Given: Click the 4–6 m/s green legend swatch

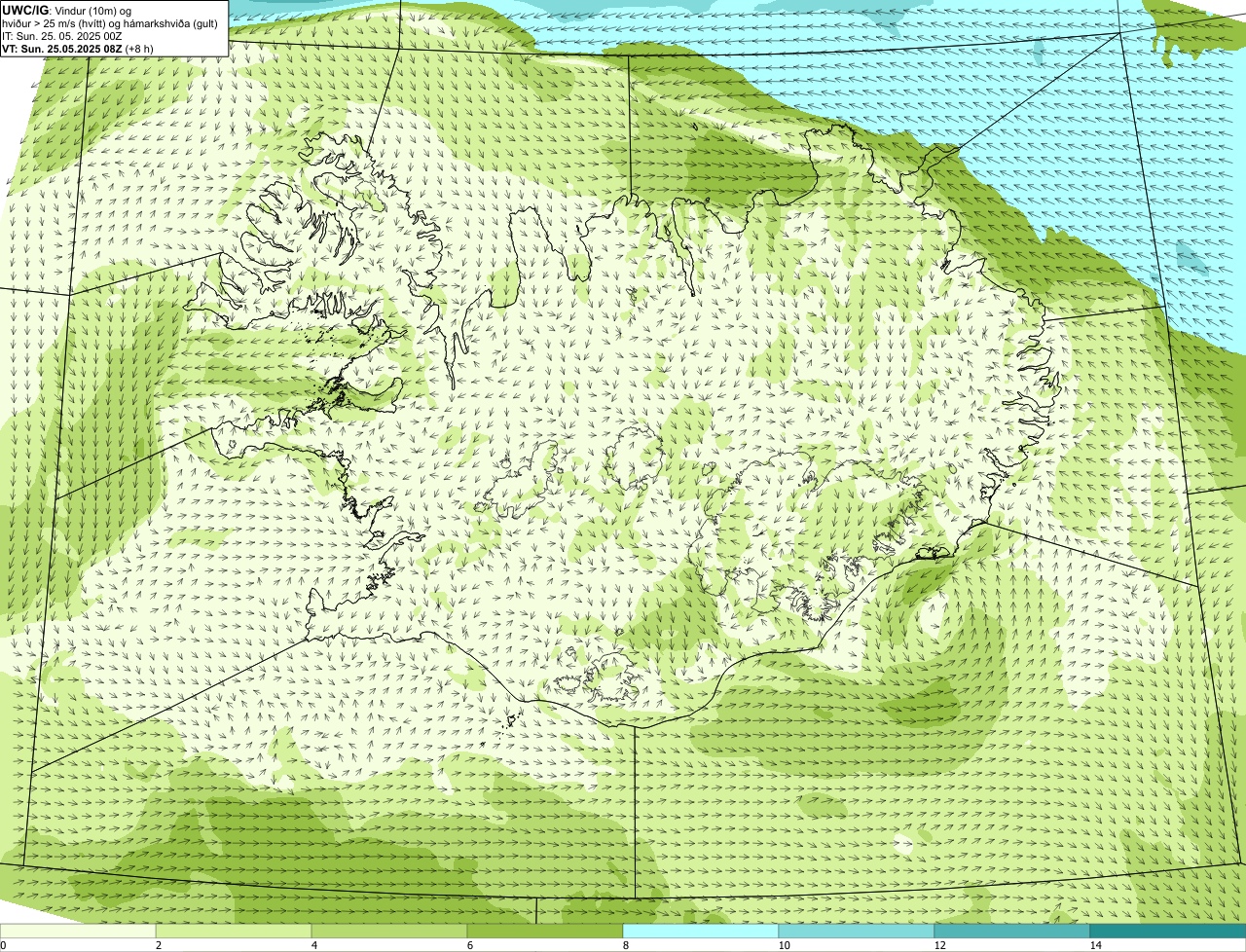Looking at the screenshot, I should tap(389, 932).
